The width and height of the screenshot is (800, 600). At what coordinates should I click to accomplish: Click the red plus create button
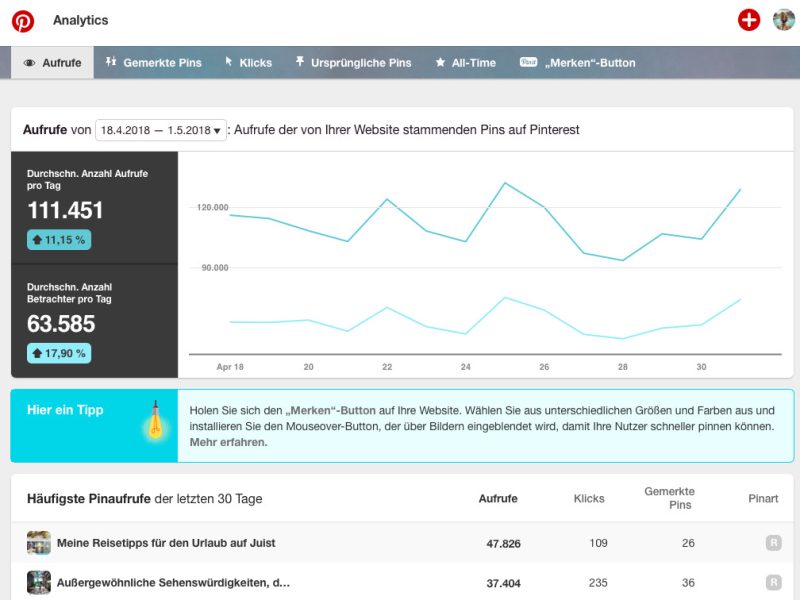coord(748,20)
